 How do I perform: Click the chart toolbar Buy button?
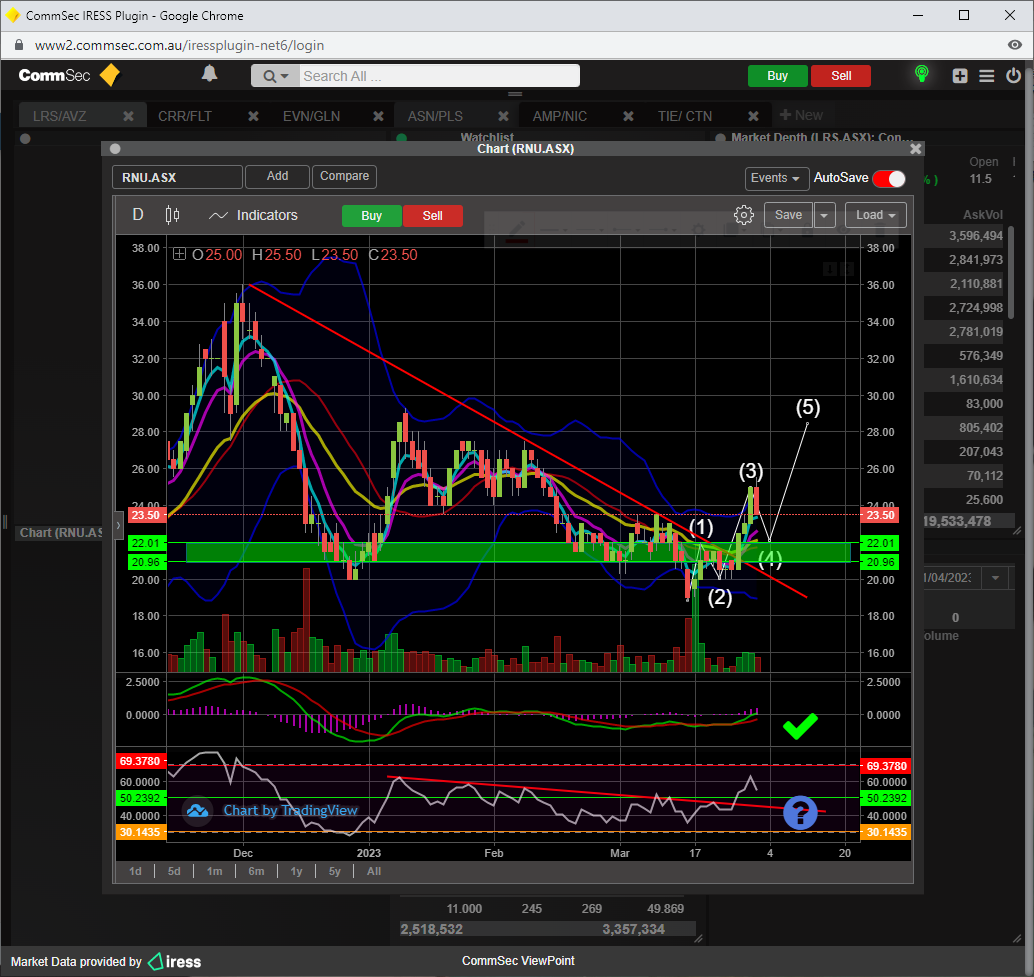click(371, 216)
